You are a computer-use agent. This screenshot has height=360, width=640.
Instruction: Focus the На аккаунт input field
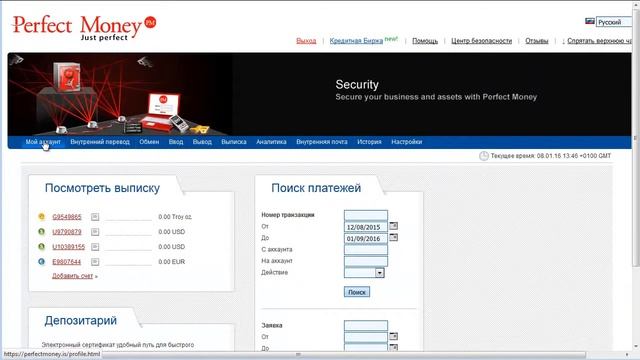coord(366,261)
